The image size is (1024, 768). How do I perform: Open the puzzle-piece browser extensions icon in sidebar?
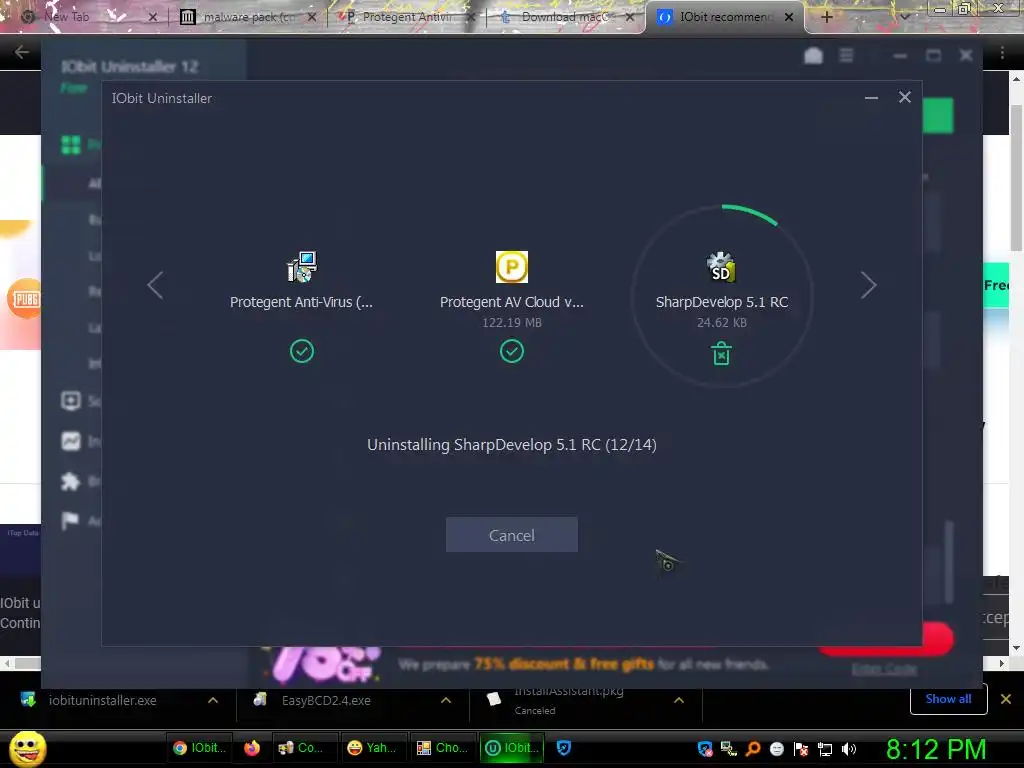pos(71,481)
